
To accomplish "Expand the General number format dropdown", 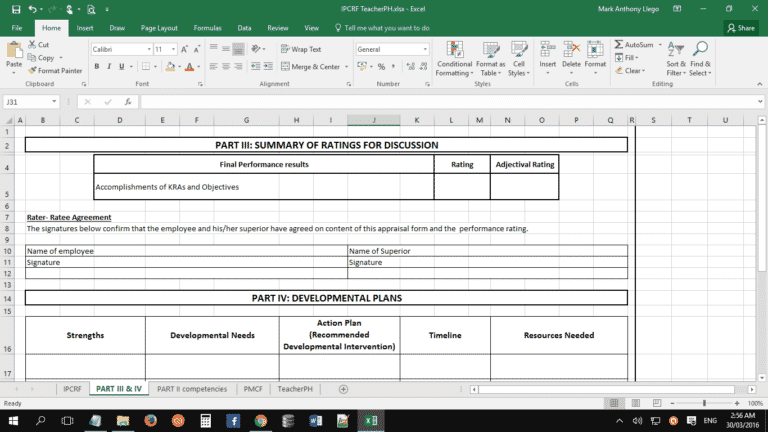I will (425, 49).
